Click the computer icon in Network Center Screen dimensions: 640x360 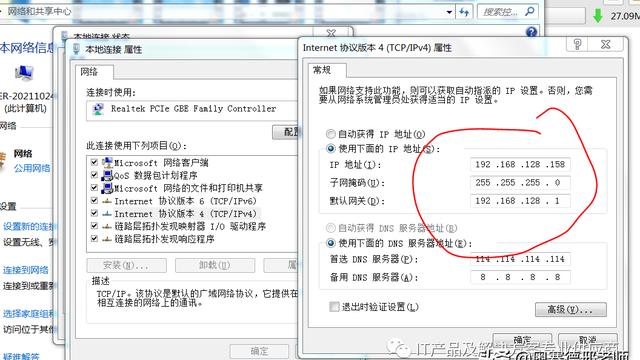(24, 73)
